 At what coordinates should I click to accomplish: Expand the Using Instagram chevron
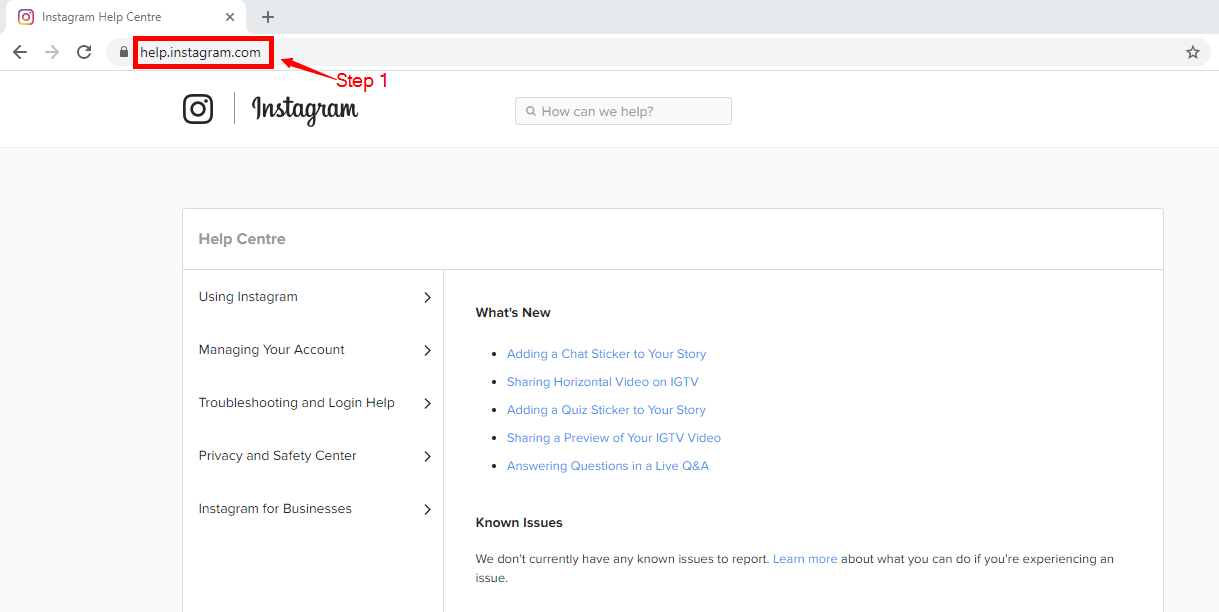point(427,298)
